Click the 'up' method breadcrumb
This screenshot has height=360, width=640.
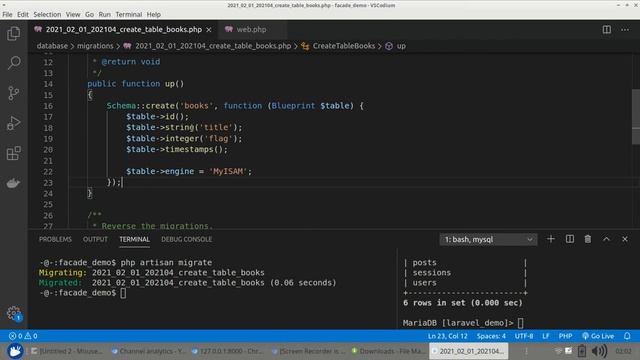(x=401, y=46)
